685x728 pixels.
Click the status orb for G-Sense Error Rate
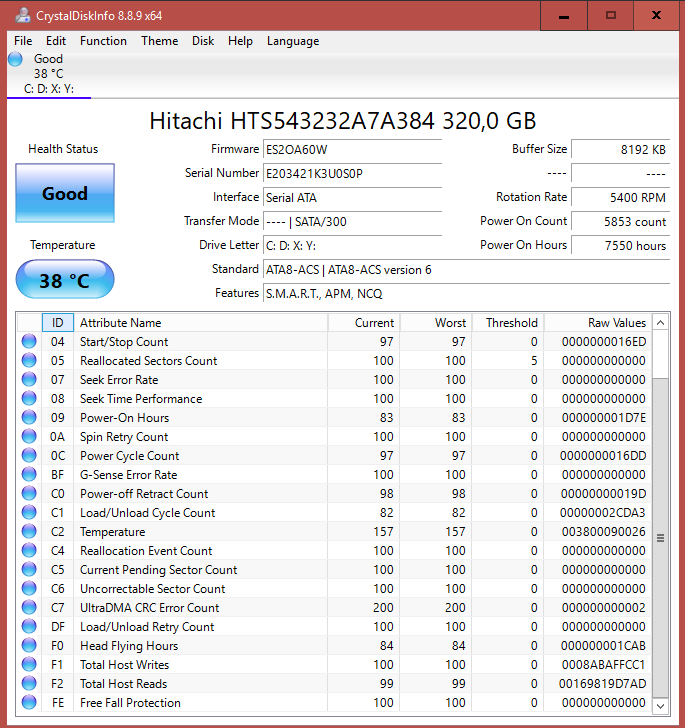coord(29,474)
